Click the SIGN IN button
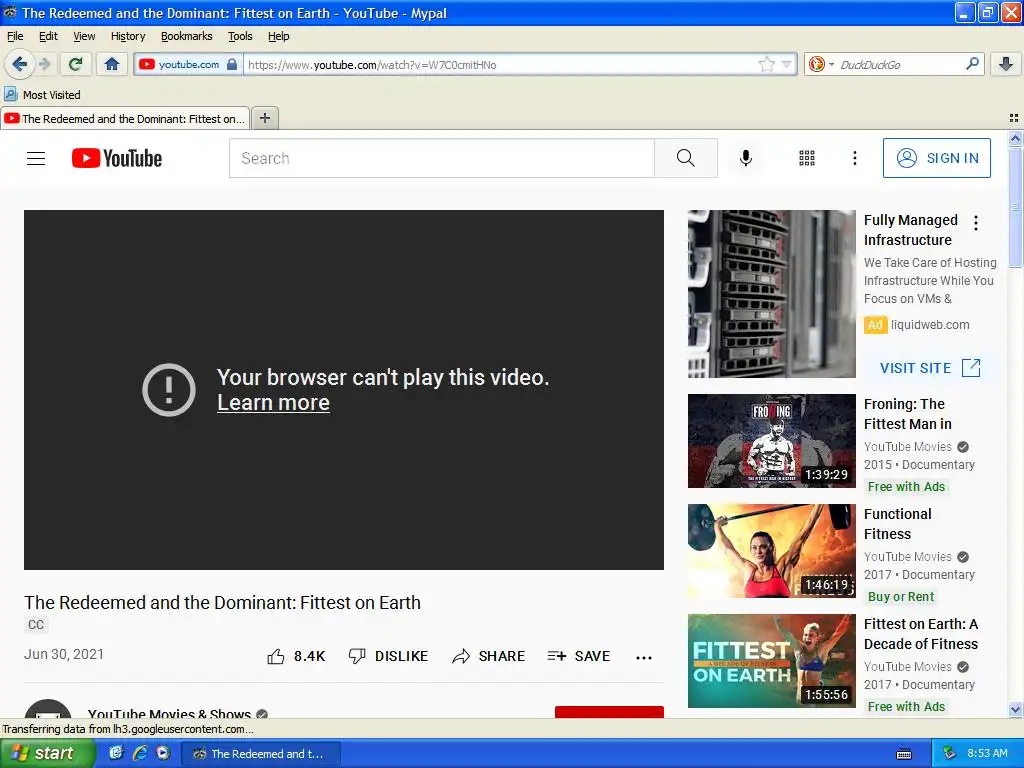This screenshot has height=768, width=1024. (x=936, y=158)
